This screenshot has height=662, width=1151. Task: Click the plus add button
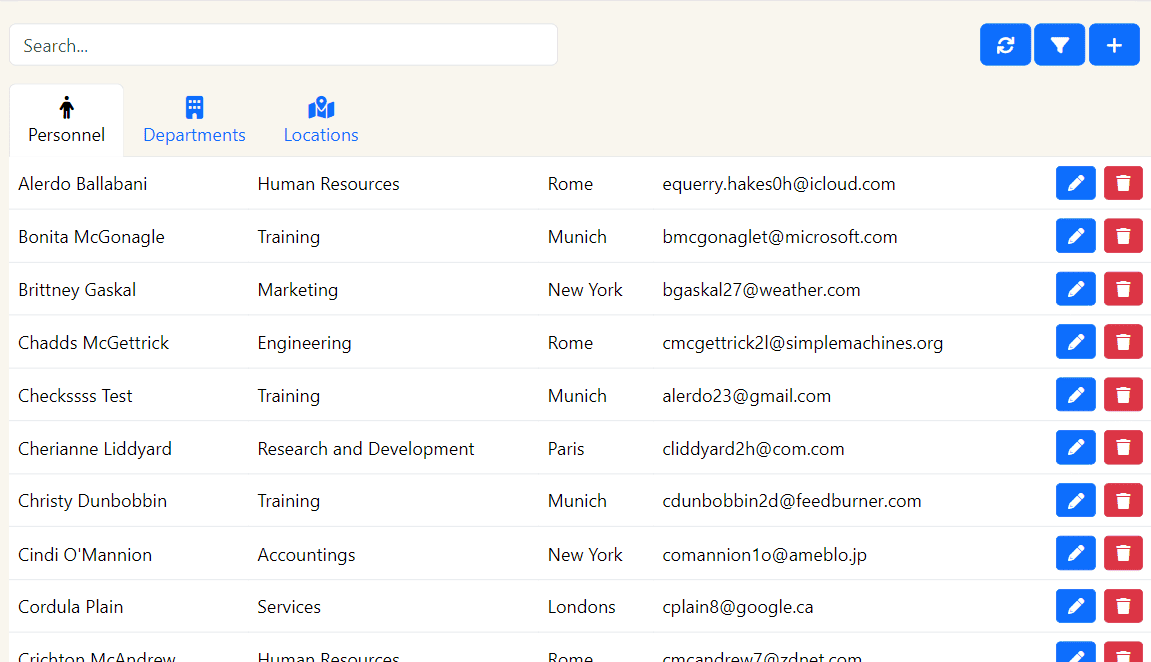[x=1114, y=45]
